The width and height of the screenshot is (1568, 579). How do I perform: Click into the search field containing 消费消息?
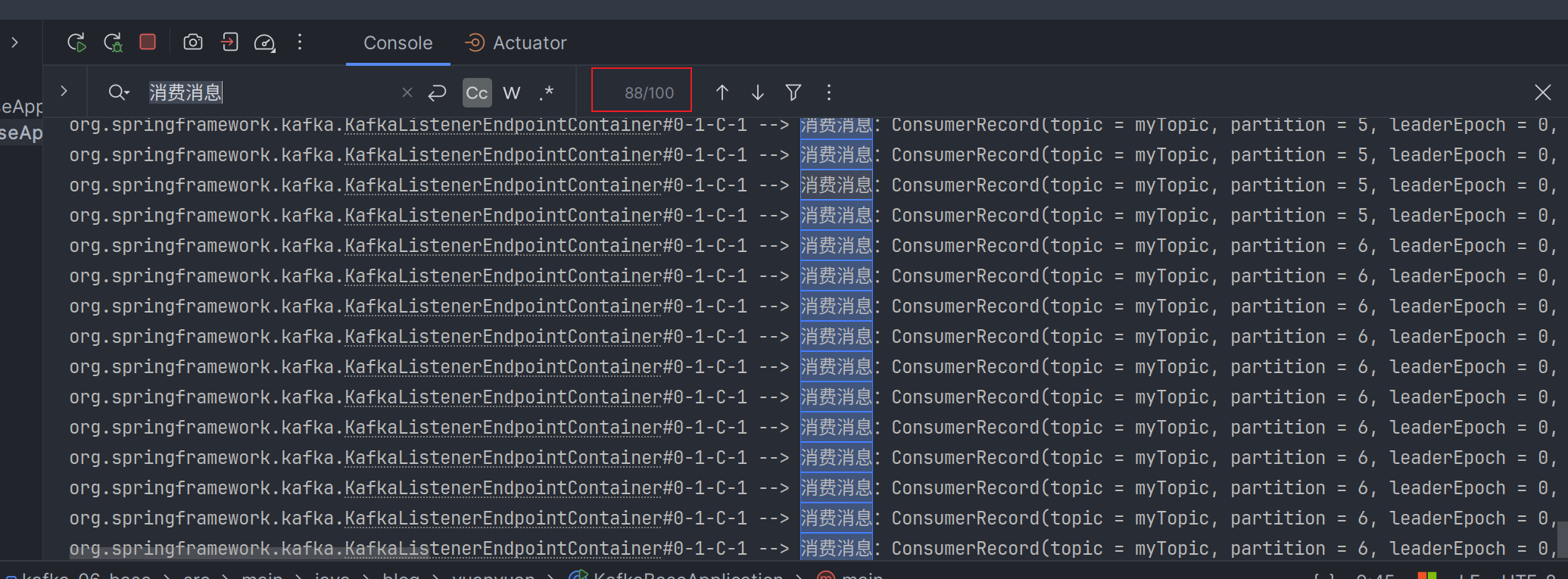pyautogui.click(x=273, y=92)
